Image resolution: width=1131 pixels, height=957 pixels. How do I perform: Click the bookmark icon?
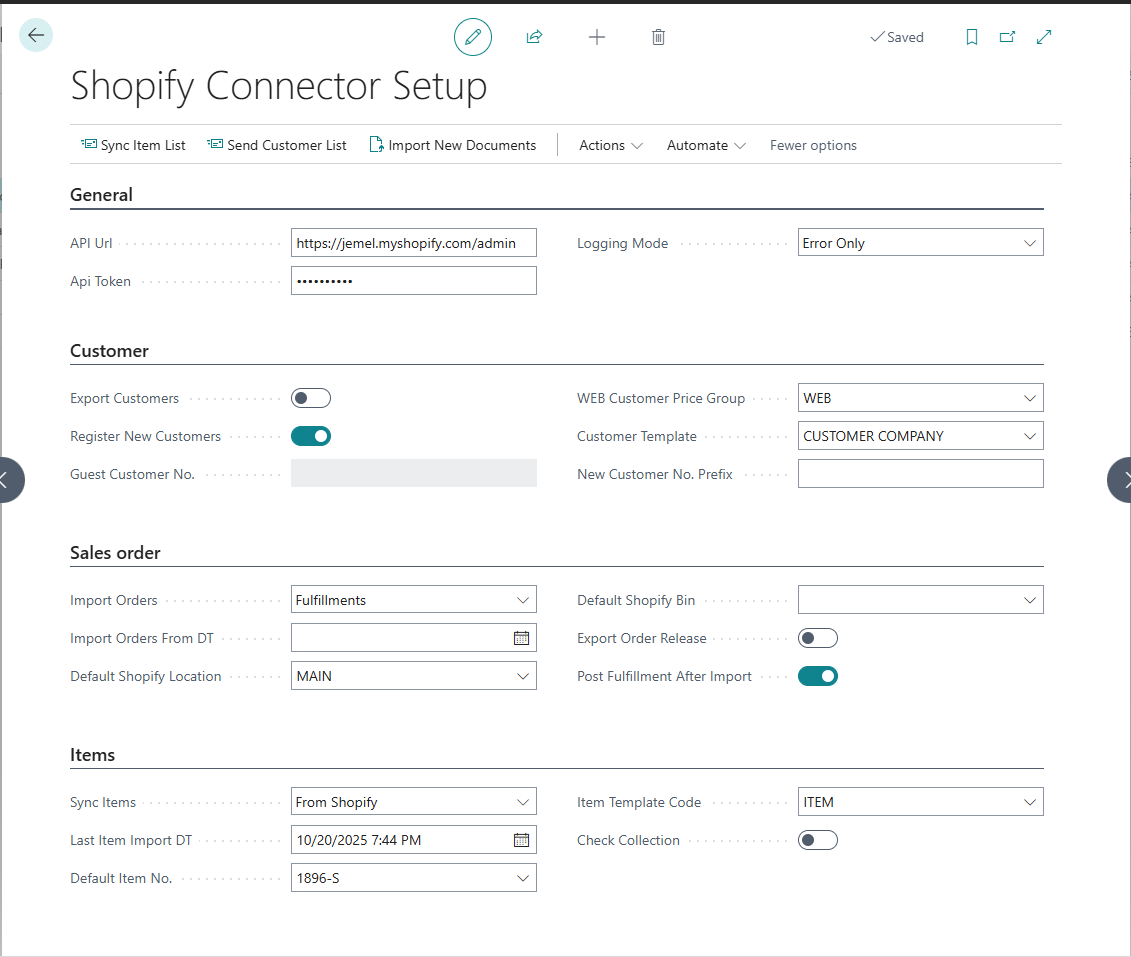(971, 37)
